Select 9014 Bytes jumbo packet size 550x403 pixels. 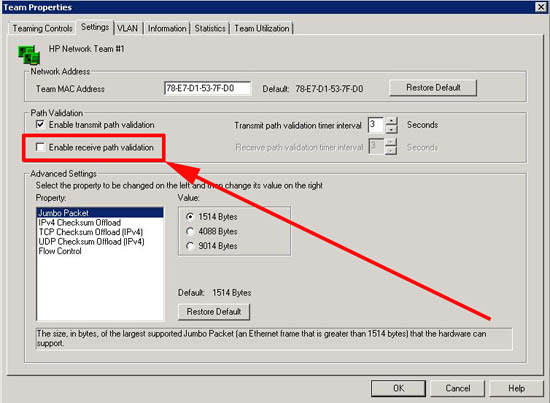point(190,246)
